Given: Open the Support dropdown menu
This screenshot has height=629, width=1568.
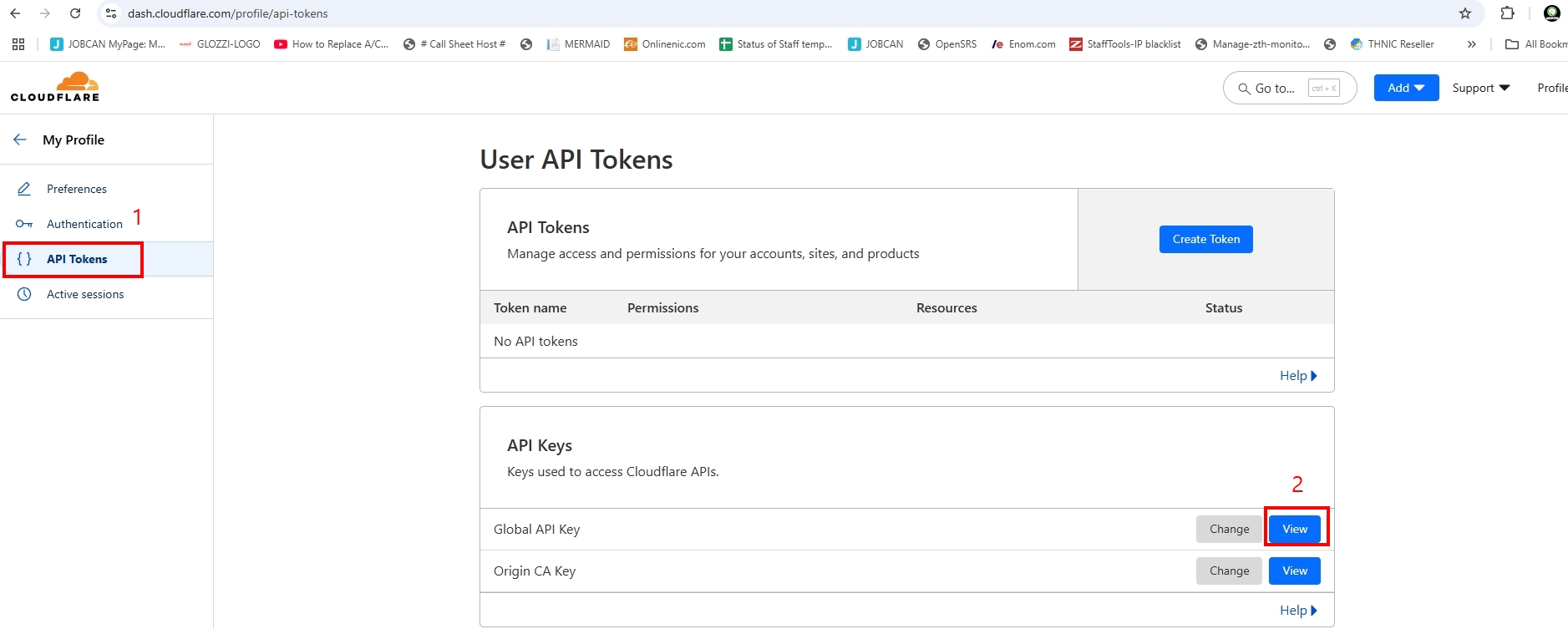Looking at the screenshot, I should click(1481, 88).
